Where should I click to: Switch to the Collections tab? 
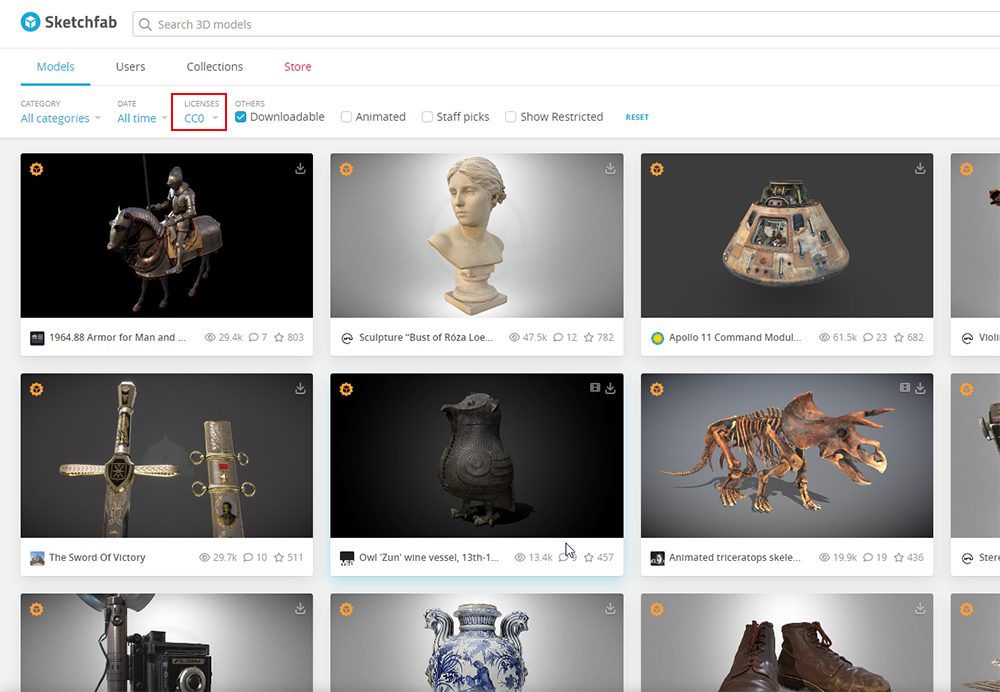point(214,67)
